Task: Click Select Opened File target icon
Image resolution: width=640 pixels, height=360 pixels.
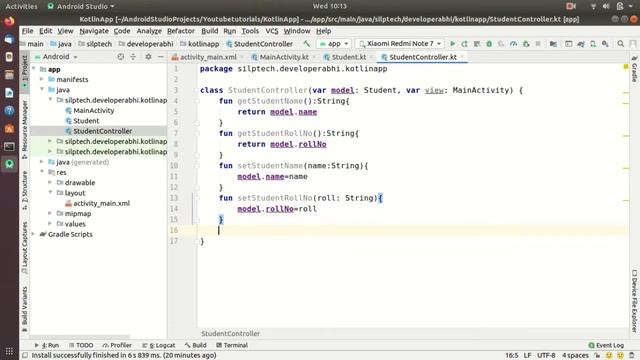Action: tap(121, 57)
